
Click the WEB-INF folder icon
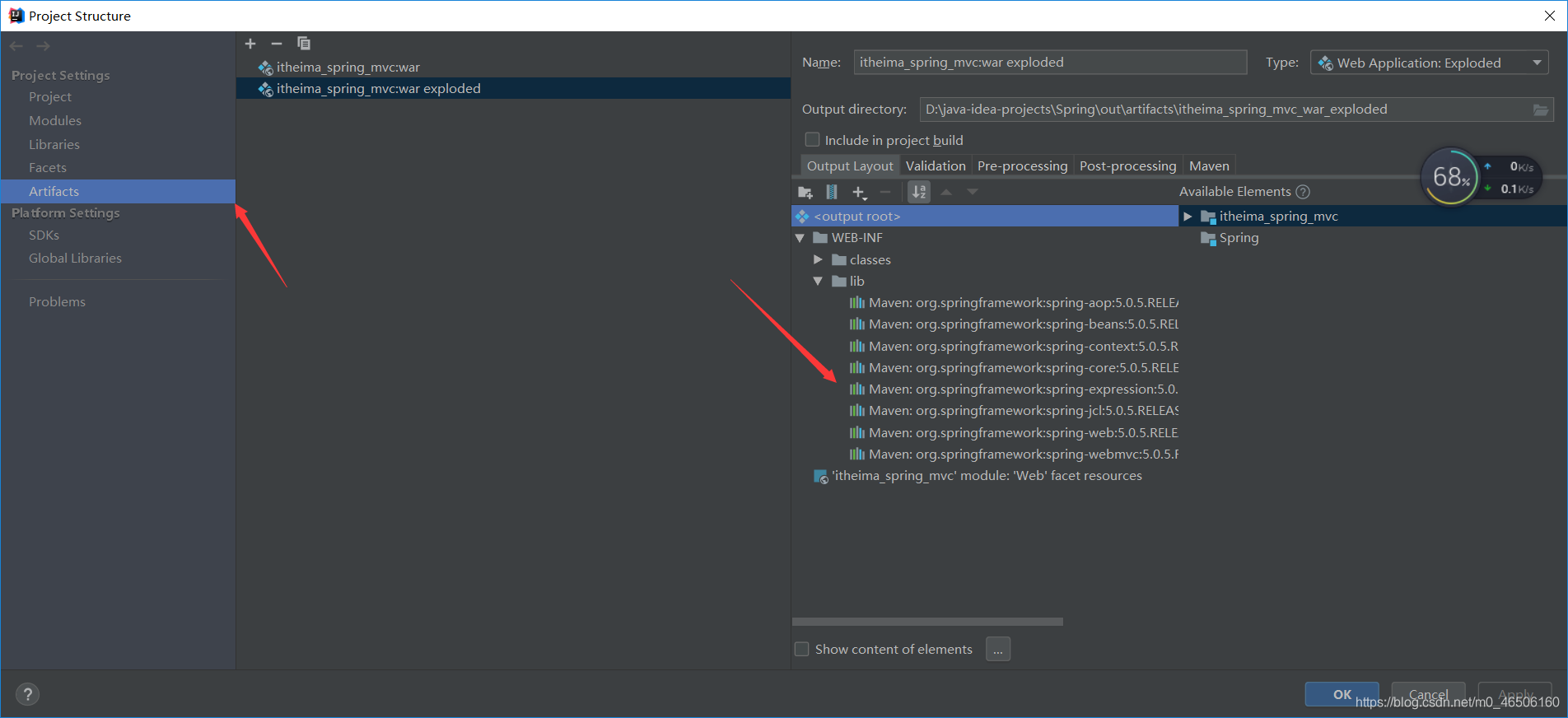pyautogui.click(x=820, y=238)
